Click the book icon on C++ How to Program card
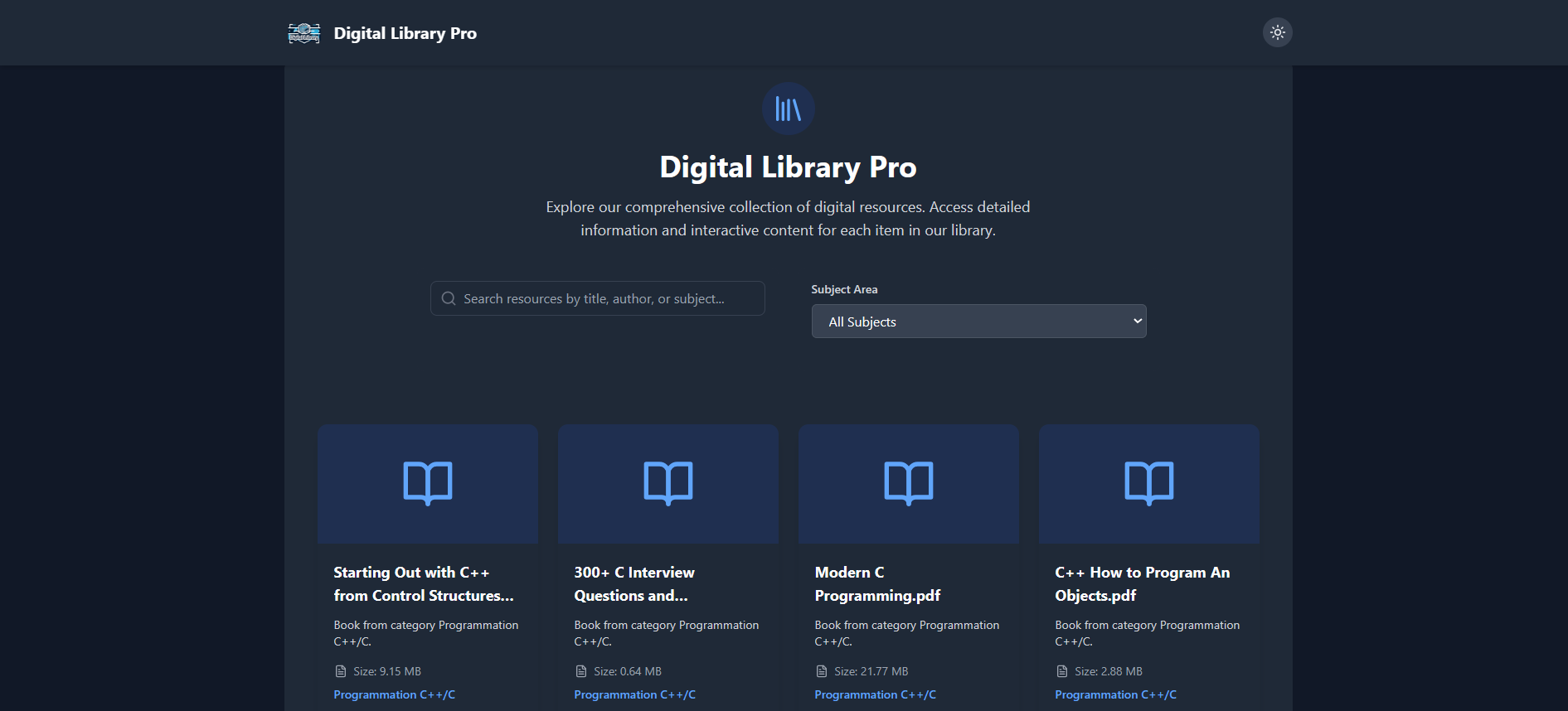Screen dimensions: 1568x711 point(1149,483)
